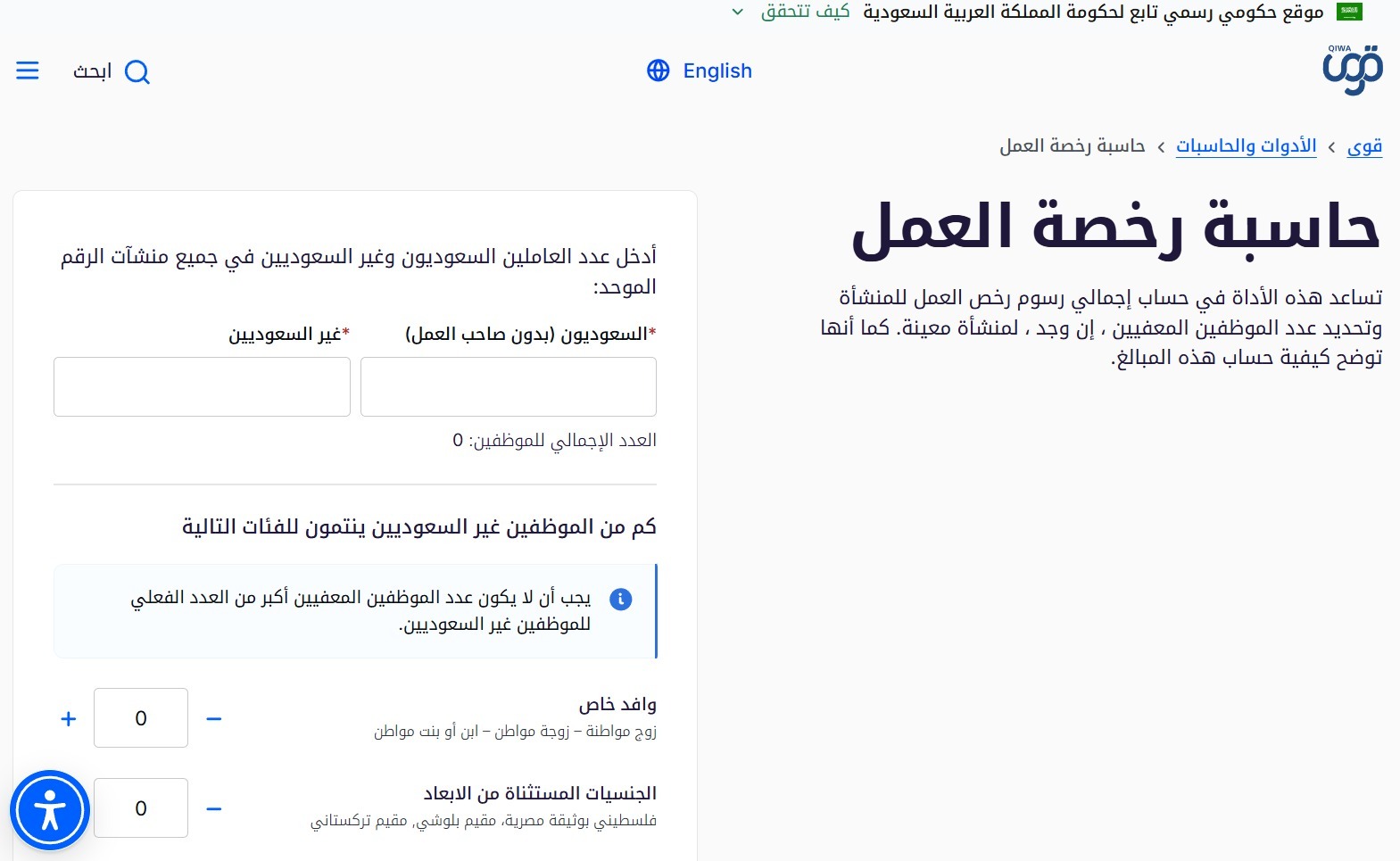Screen dimensions: 1400x861
Task: Decrease وافد خاص count with minus
Action: coord(213,718)
